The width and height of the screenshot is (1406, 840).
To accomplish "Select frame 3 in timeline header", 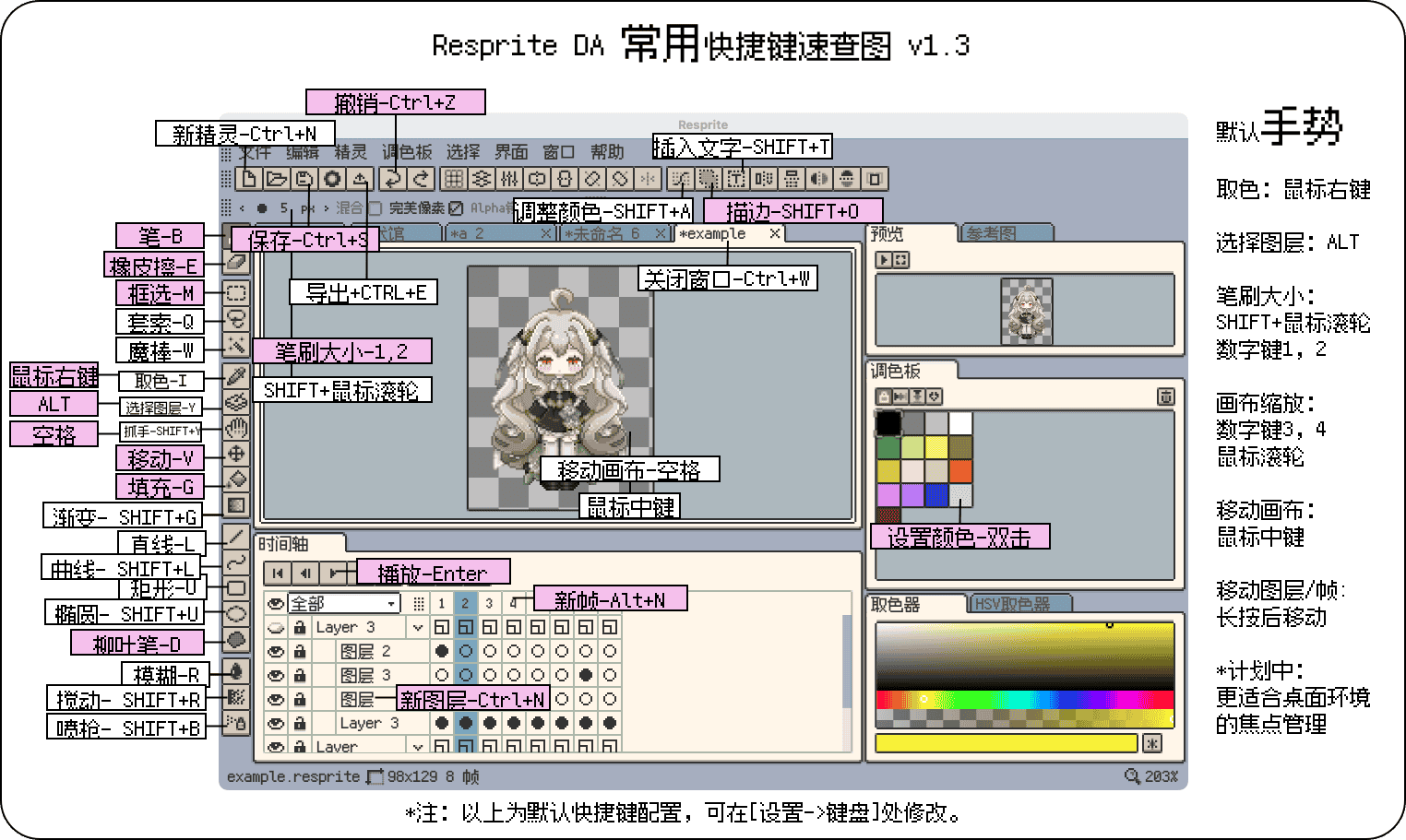I will tap(489, 603).
